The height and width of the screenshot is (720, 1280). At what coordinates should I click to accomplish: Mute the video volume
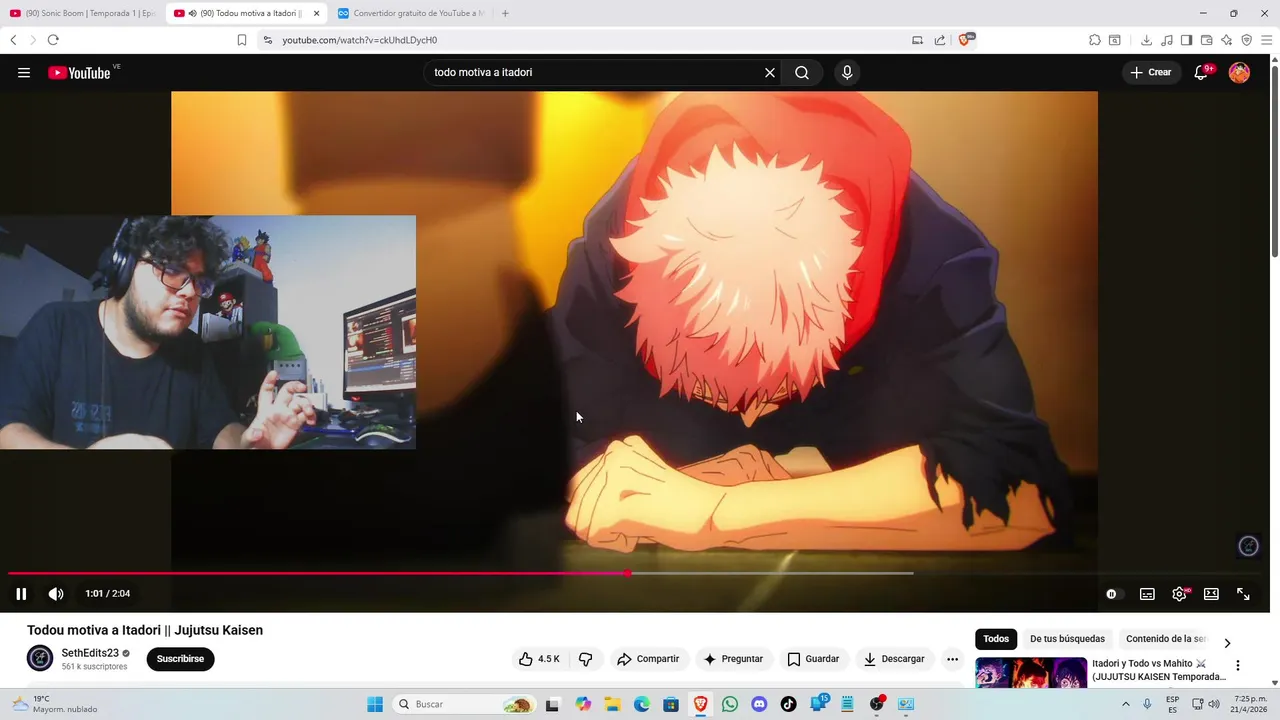56,594
